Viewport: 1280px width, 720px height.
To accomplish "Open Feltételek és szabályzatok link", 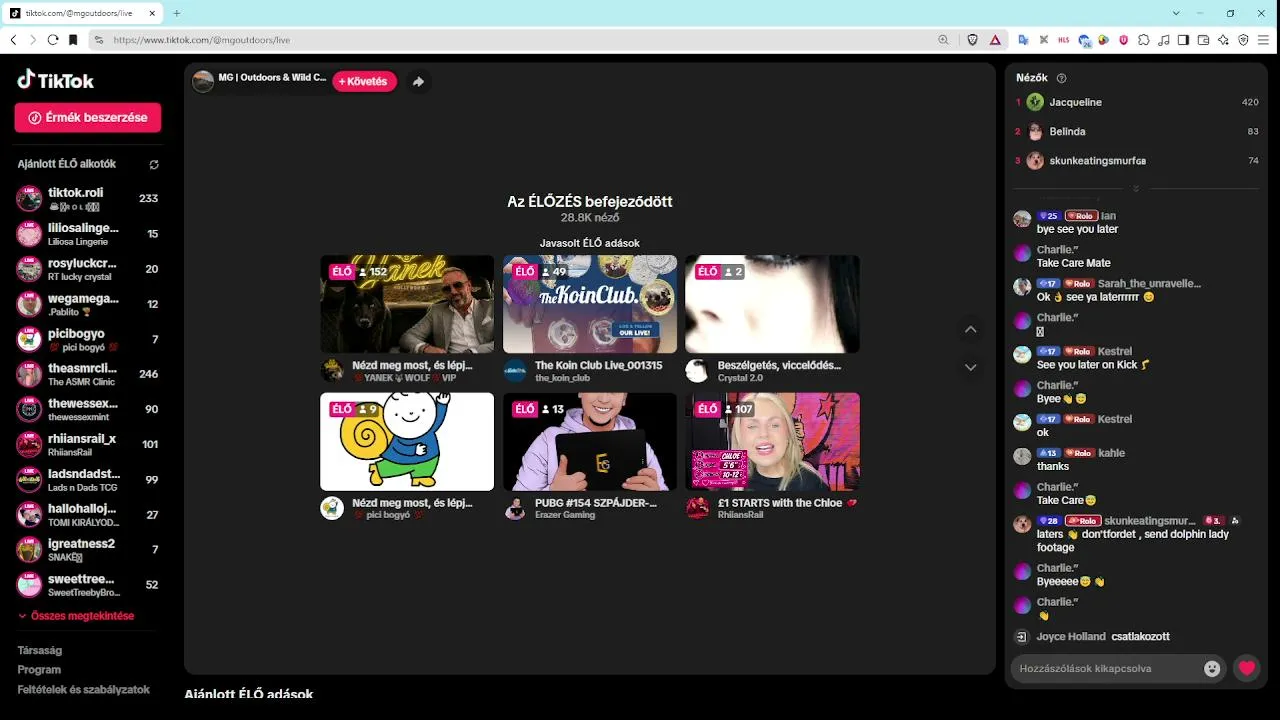I will coord(84,690).
